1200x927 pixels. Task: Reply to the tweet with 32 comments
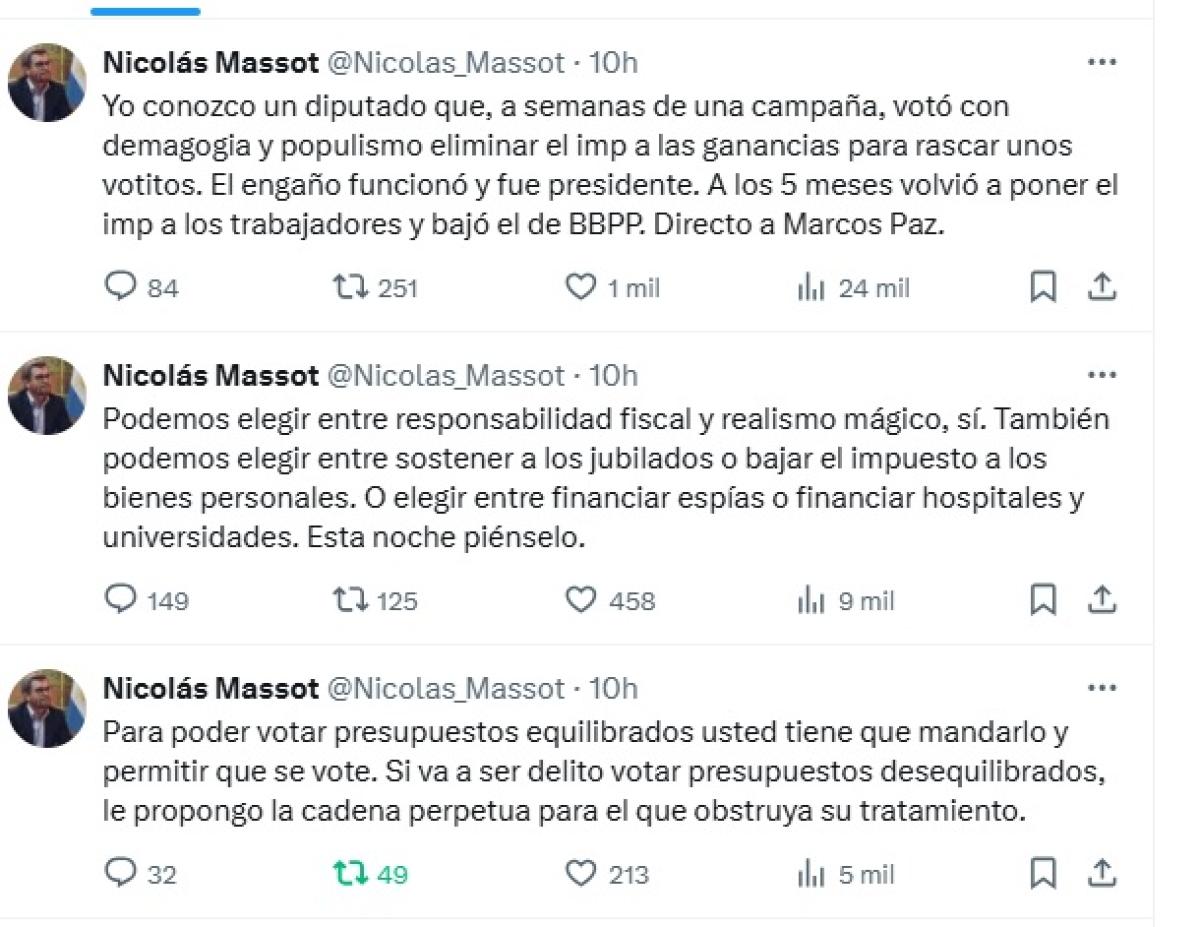point(120,874)
